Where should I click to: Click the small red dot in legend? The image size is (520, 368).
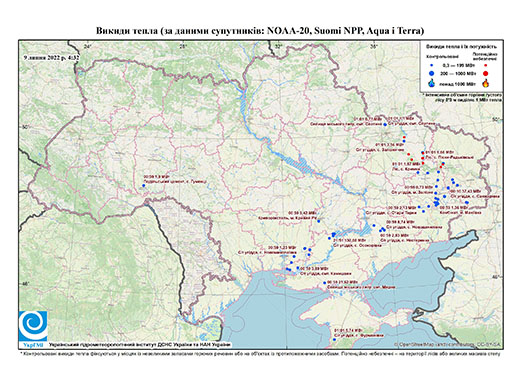(x=486, y=65)
